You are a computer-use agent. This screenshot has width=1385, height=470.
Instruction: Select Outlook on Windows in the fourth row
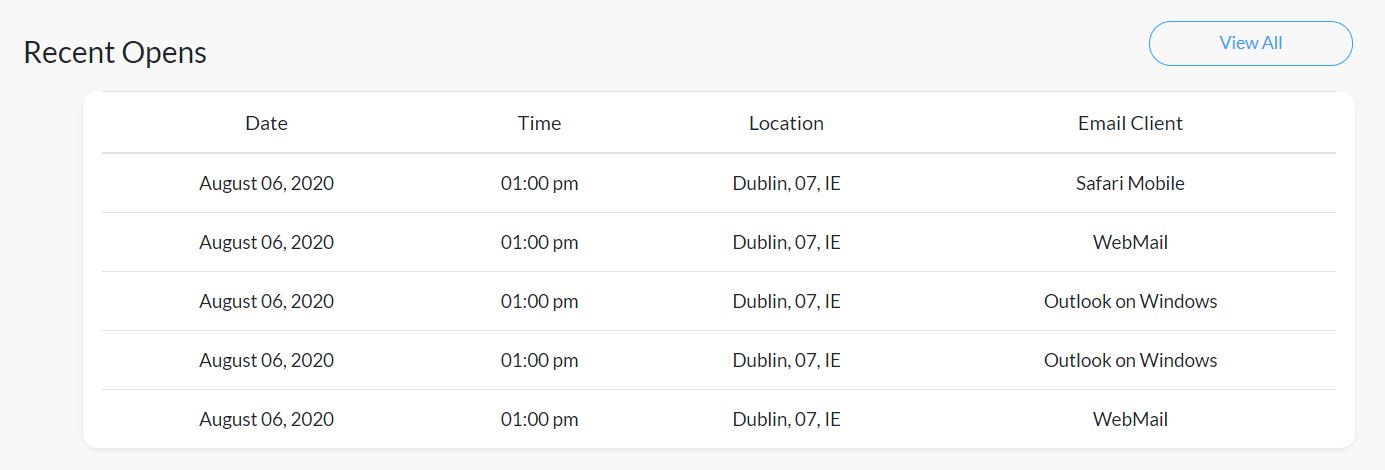point(1130,360)
